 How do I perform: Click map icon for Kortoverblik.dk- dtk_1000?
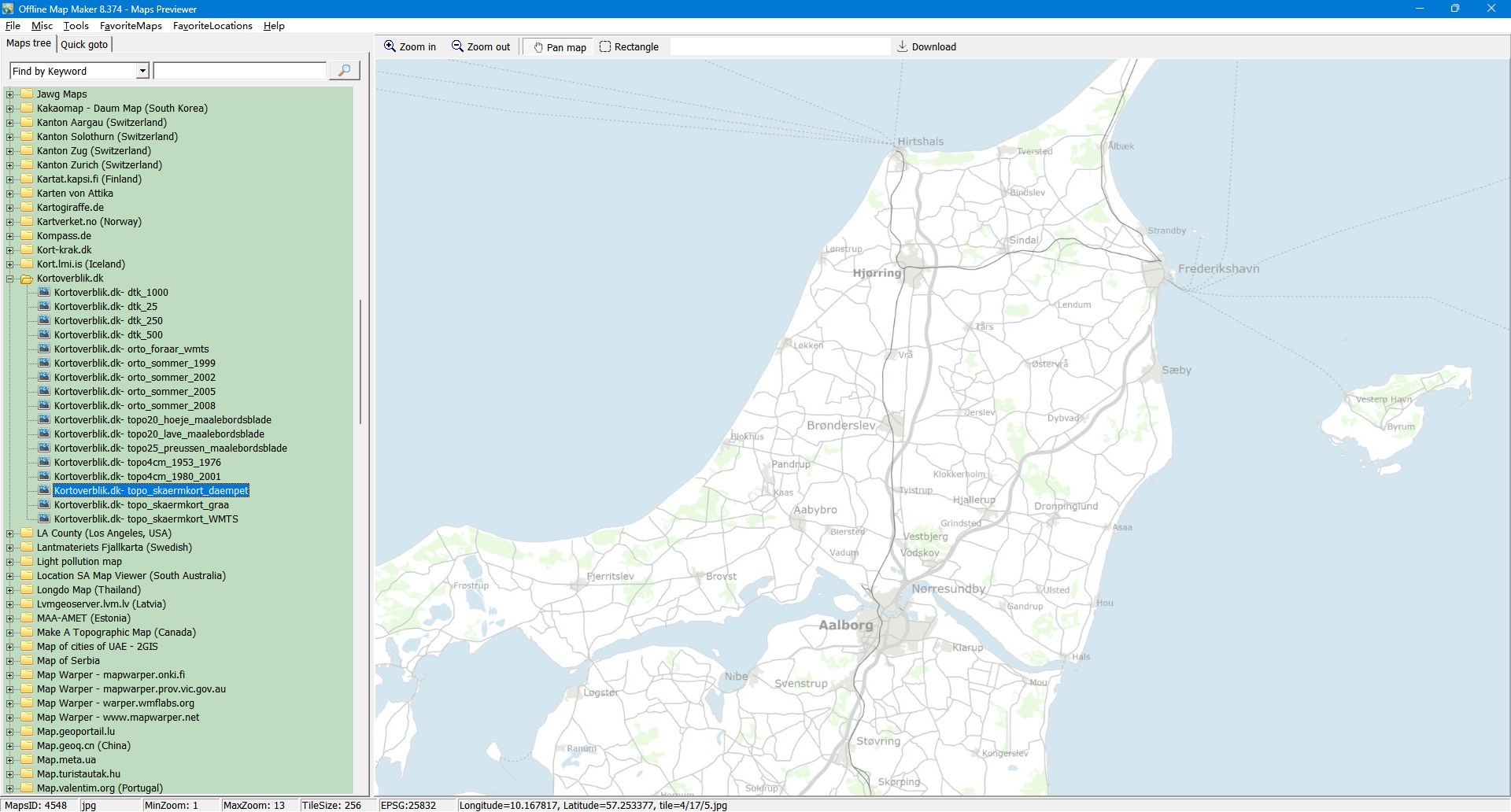coord(44,292)
